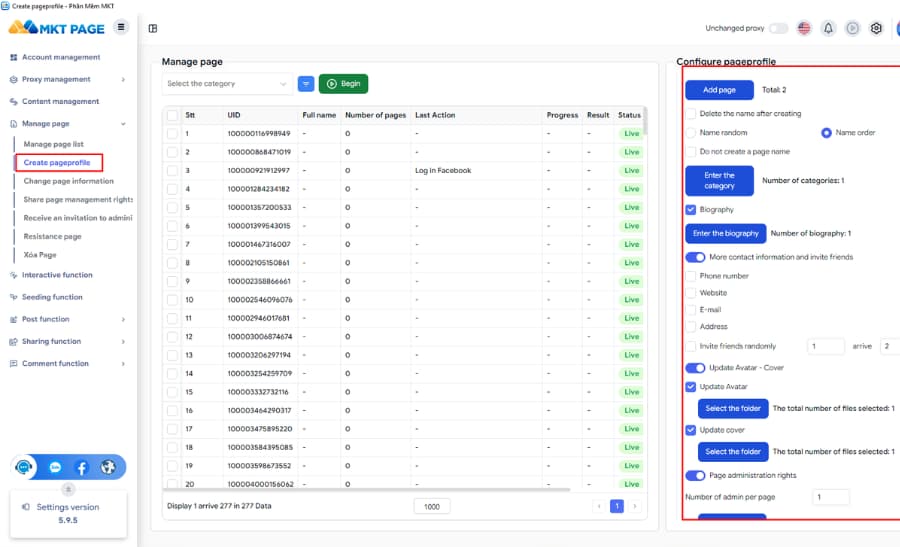Uncheck the Biography checkbox
The image size is (900, 547).
coord(691,210)
